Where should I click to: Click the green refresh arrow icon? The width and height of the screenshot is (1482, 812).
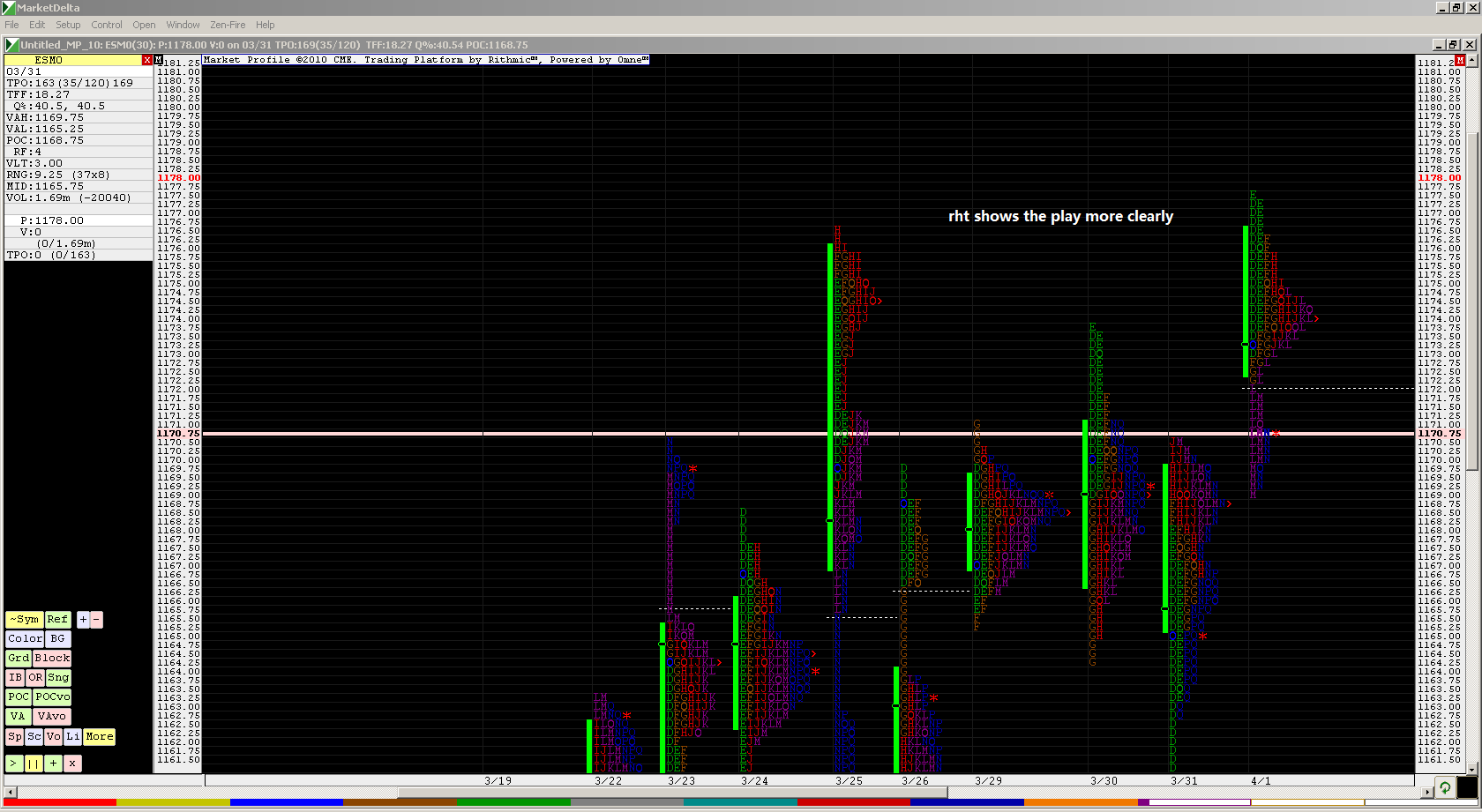[x=1445, y=786]
